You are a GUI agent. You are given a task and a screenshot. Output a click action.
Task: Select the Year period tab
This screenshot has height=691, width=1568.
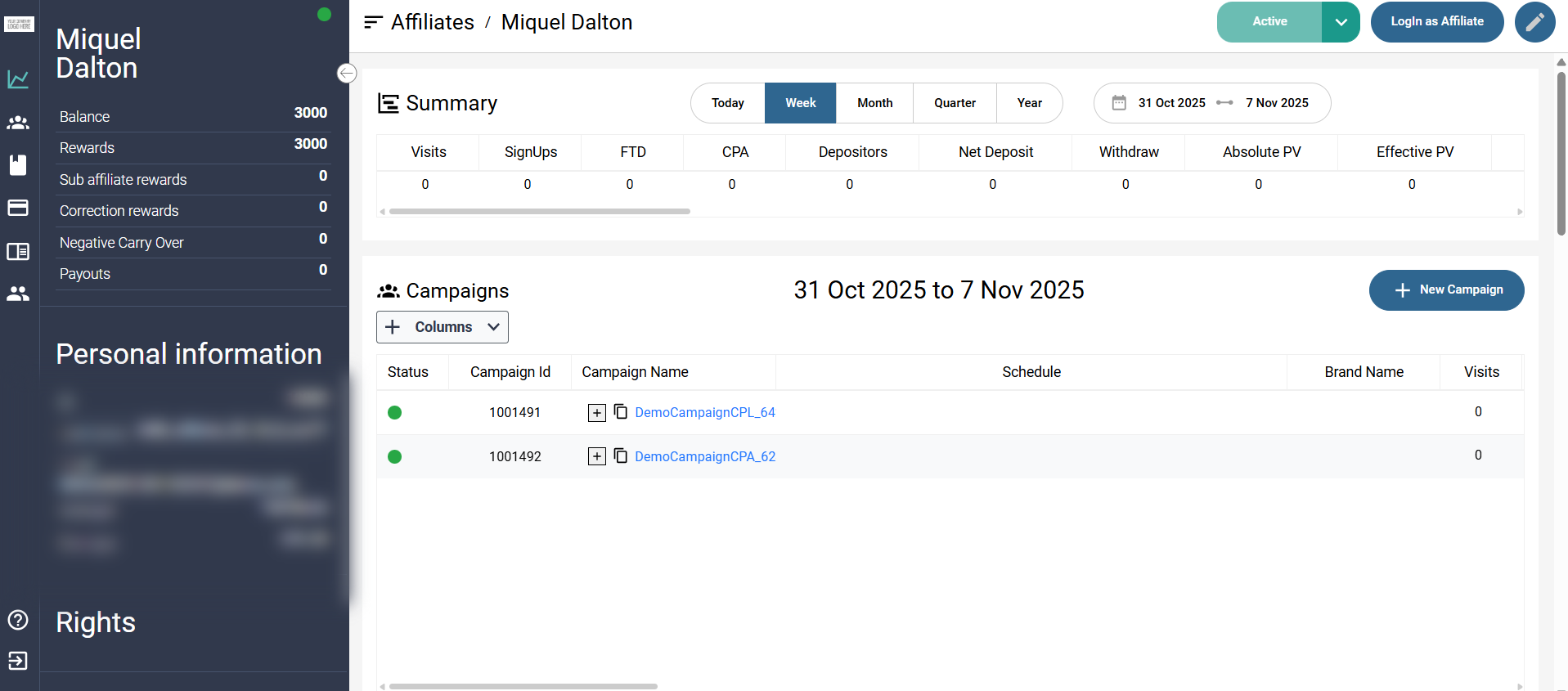pos(1029,103)
